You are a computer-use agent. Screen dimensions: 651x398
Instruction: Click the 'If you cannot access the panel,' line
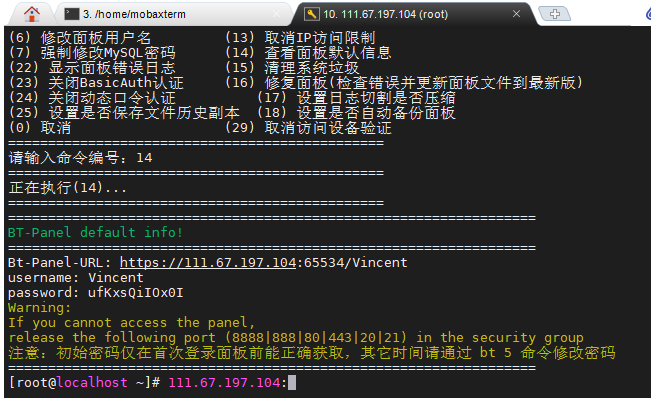pos(131,322)
